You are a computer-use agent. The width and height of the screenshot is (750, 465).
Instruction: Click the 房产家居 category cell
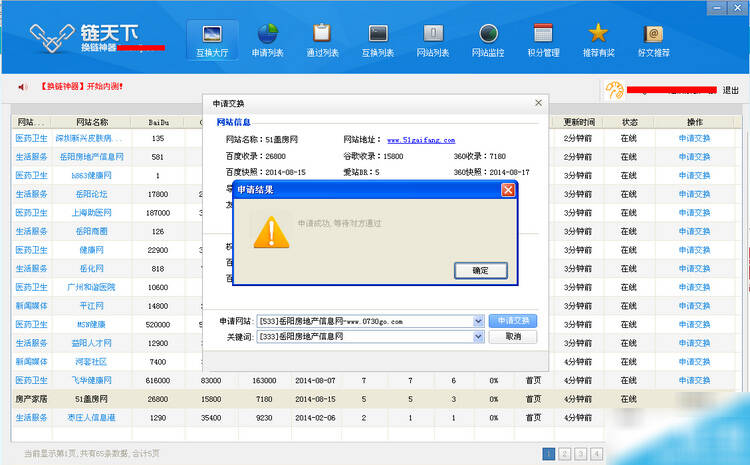pos(32,399)
